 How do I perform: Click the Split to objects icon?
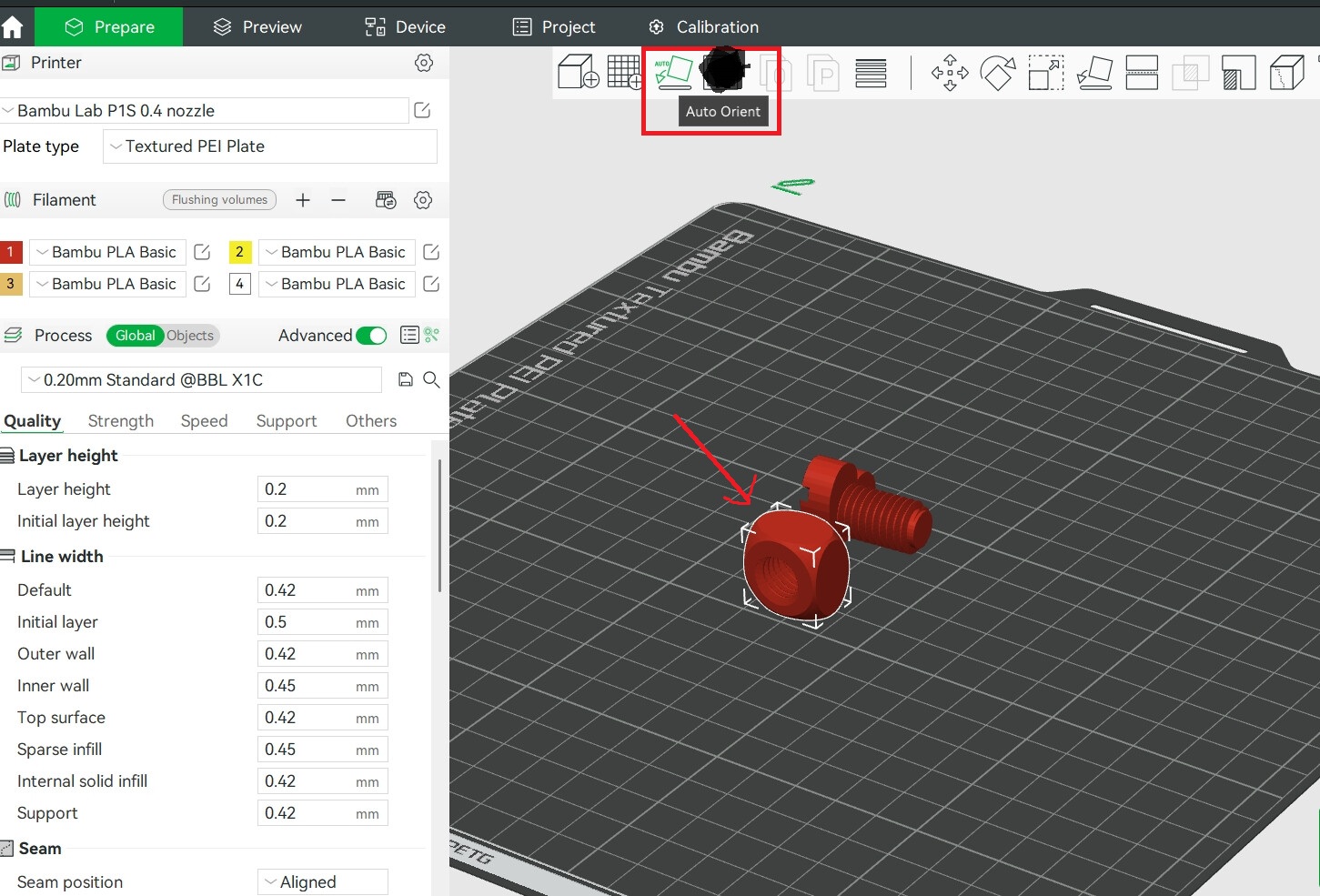pyautogui.click(x=776, y=73)
